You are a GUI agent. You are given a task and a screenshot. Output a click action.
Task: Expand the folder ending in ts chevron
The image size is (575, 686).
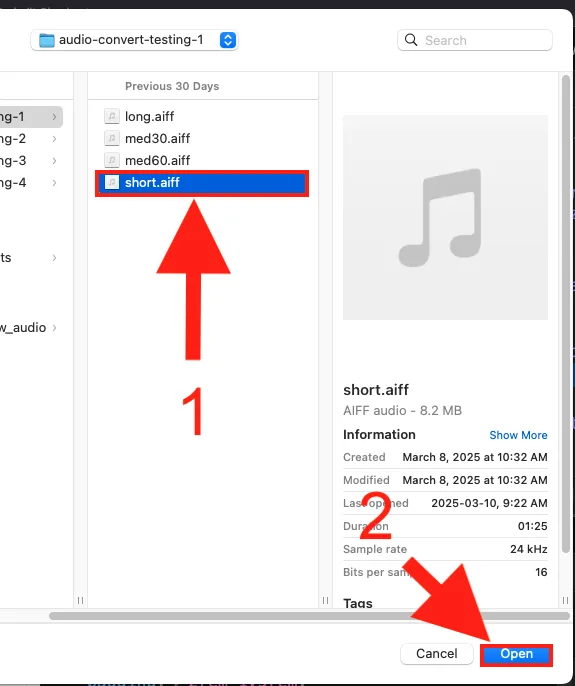point(54,258)
